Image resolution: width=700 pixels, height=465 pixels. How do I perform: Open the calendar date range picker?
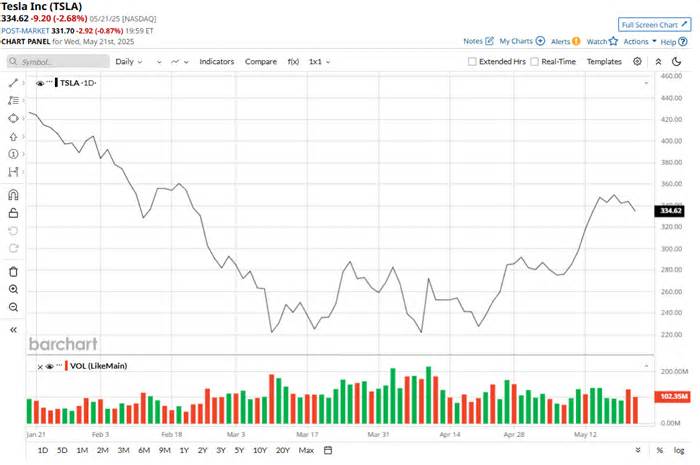click(328, 450)
